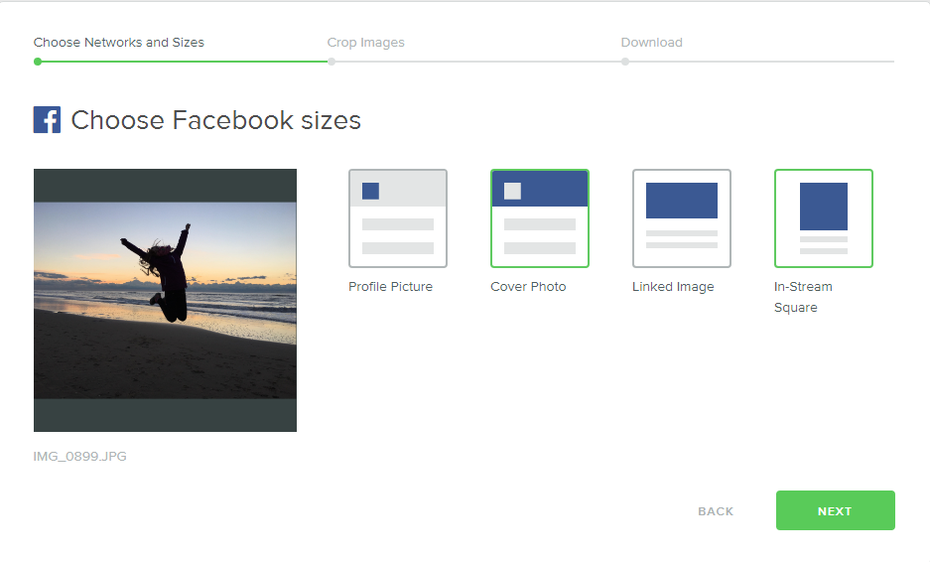Open the Choose Networks and Sizes step
The width and height of the screenshot is (930, 562).
point(119,42)
